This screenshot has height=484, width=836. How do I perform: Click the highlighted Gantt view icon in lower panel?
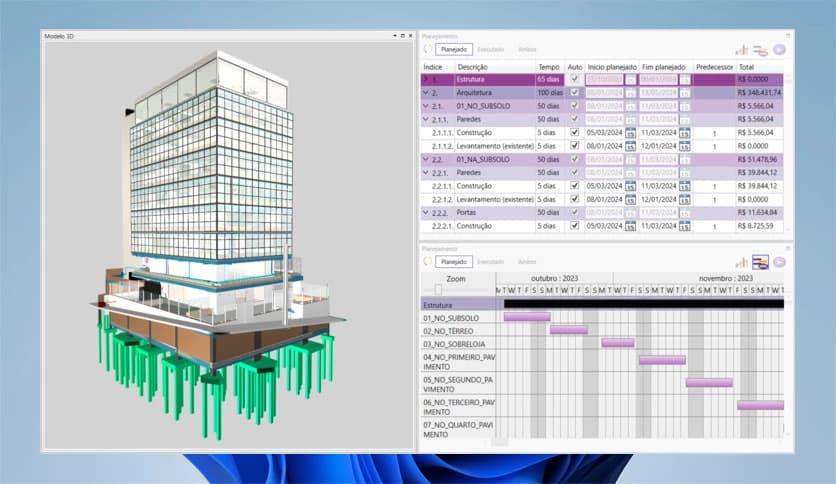click(760, 262)
